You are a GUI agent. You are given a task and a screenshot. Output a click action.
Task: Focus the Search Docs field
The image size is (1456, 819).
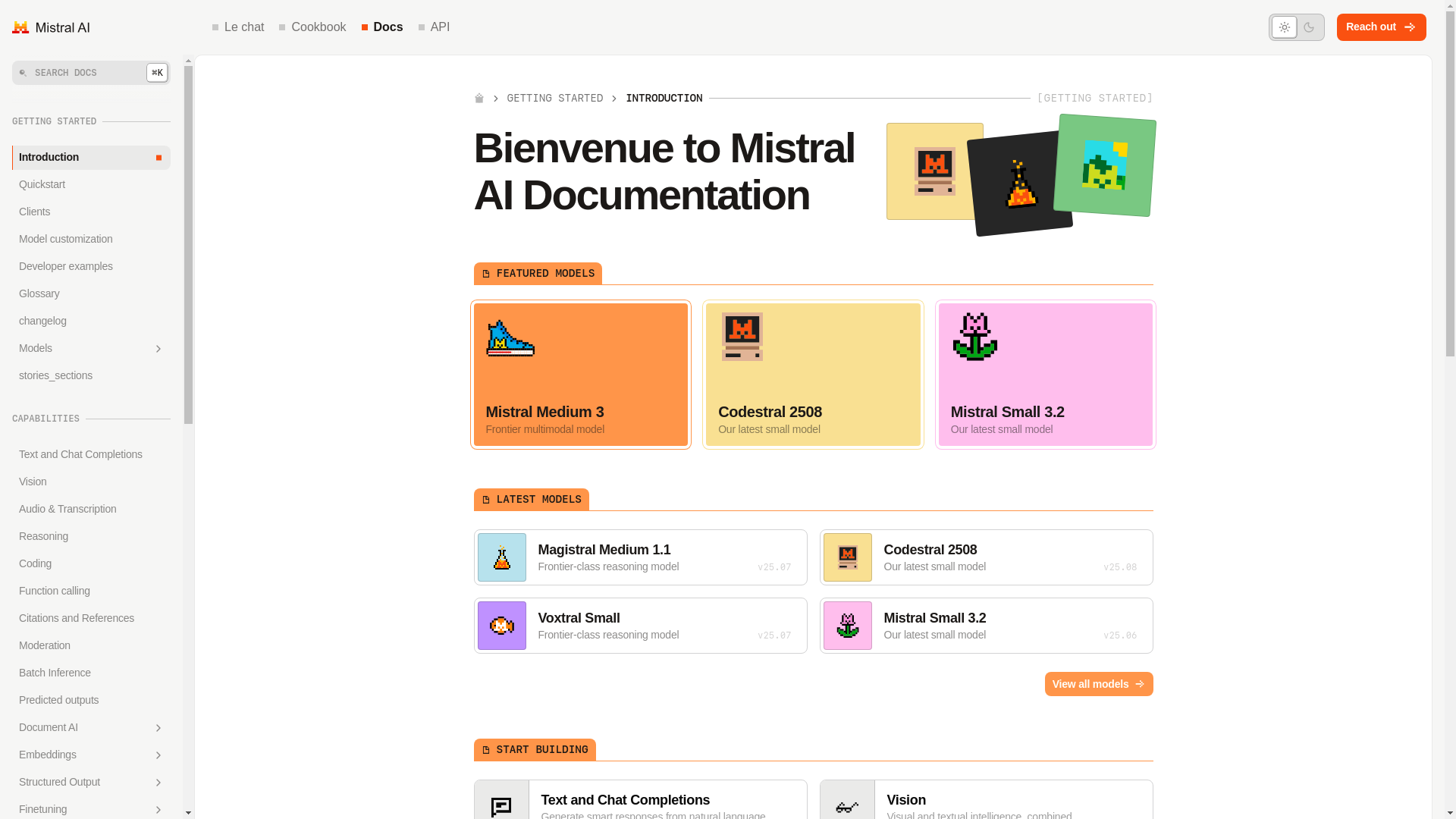coord(91,73)
